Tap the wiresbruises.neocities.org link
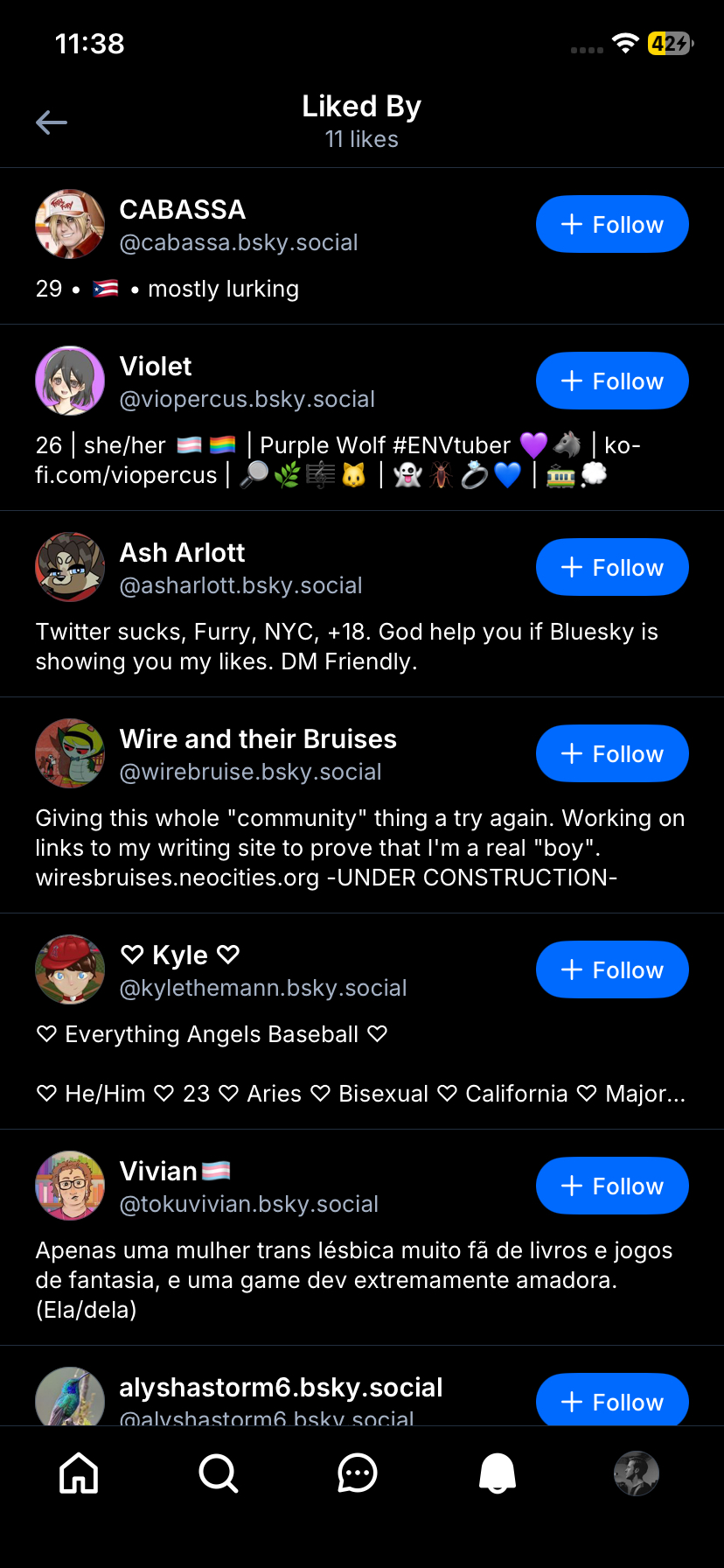Image resolution: width=724 pixels, height=1568 pixels. [x=178, y=878]
